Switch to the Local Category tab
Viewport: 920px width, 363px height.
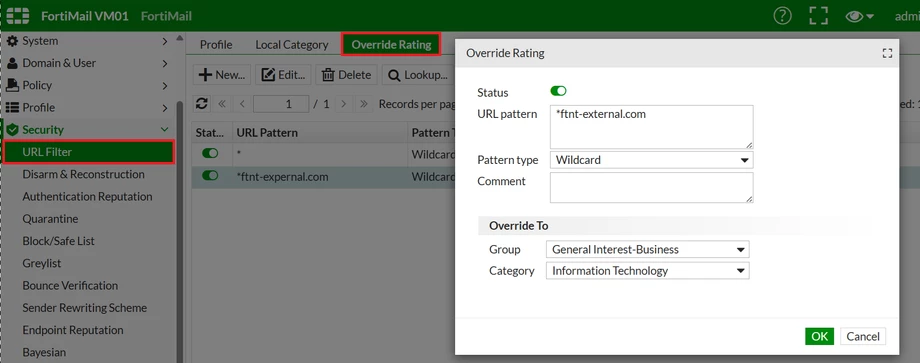point(292,45)
